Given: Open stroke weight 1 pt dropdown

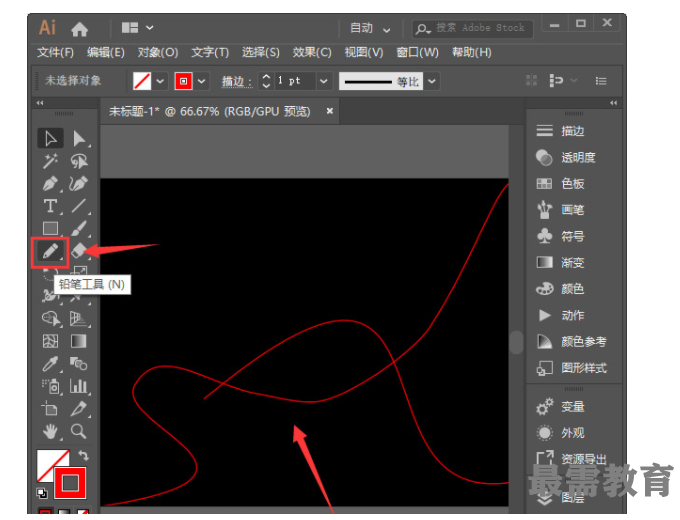Looking at the screenshot, I should pyautogui.click(x=324, y=81).
